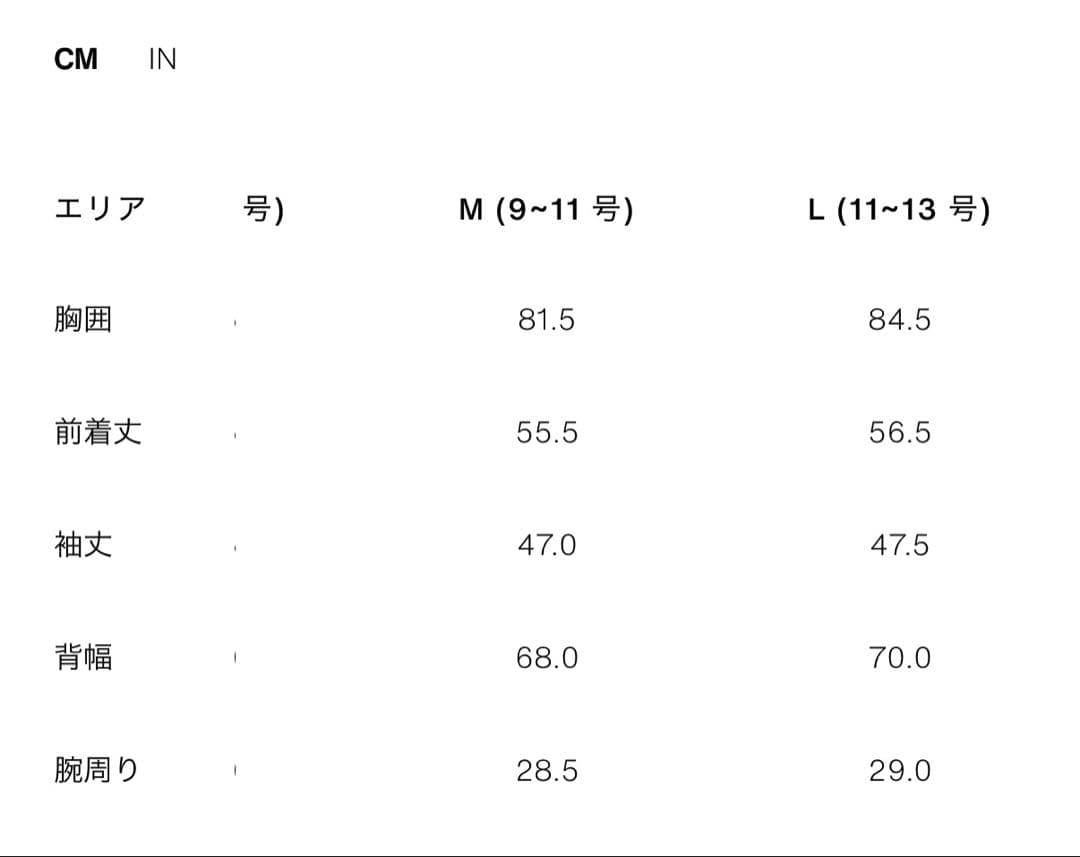
Task: Select the 28.5 arm circumference cell
Action: tap(546, 771)
